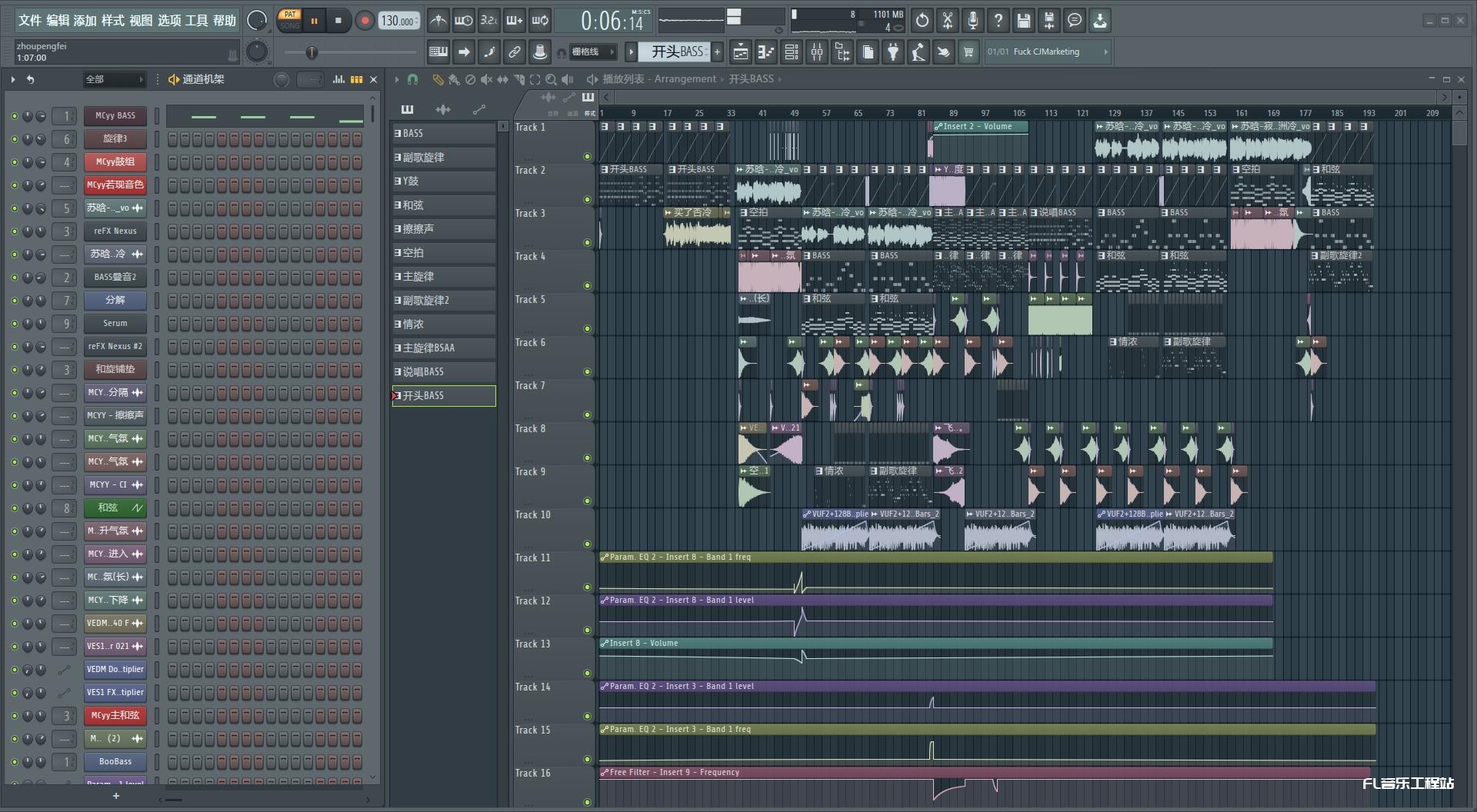Mute playlist Track 1 green dot
This screenshot has width=1477, height=812.
(587, 157)
